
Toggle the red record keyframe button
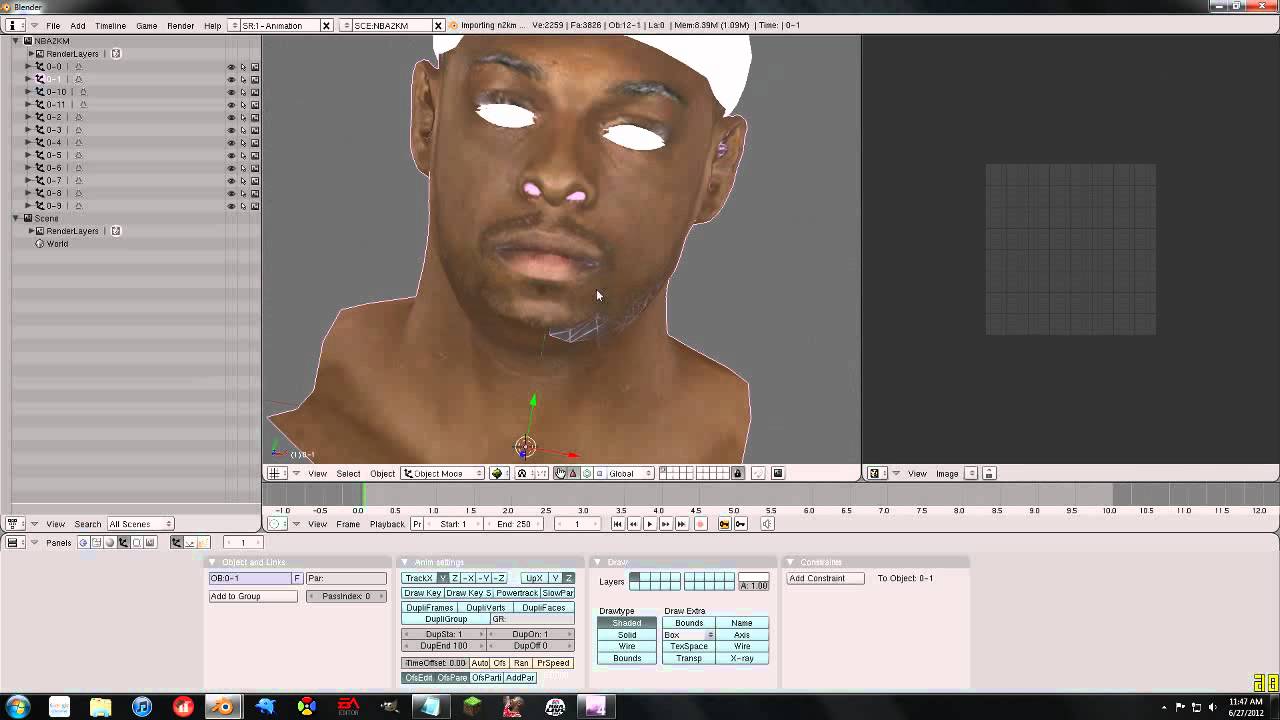(x=700, y=524)
